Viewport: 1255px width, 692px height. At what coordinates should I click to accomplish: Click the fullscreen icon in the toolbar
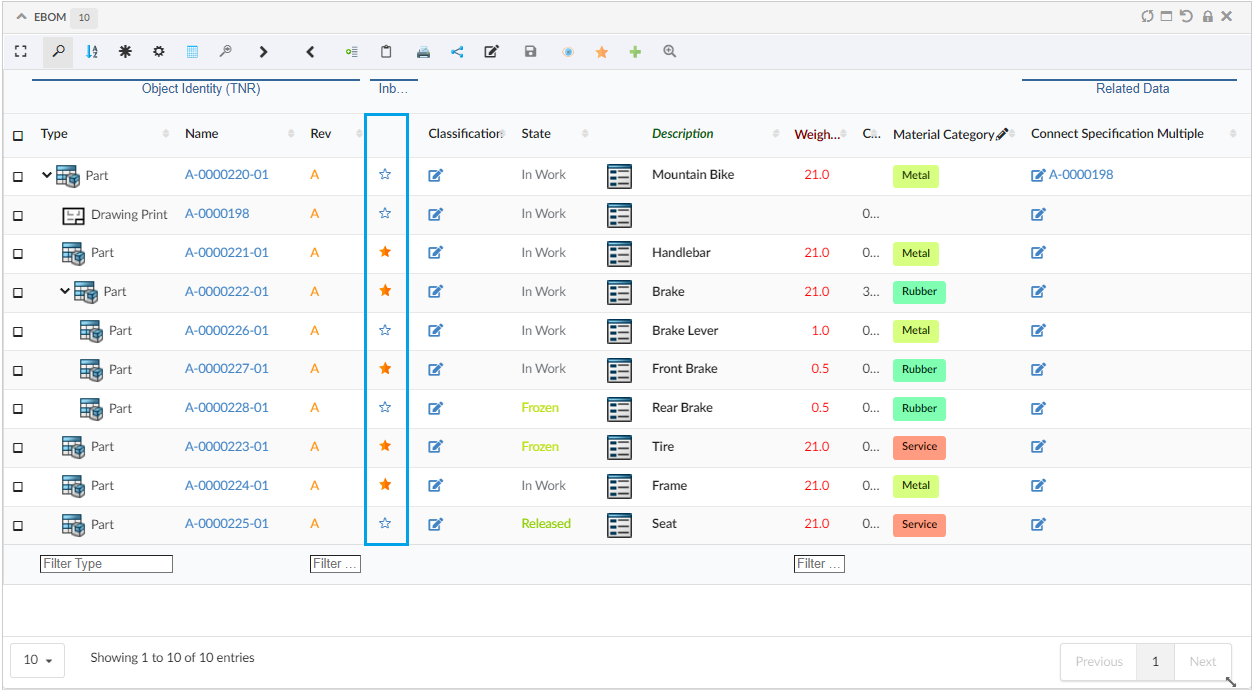[x=21, y=51]
